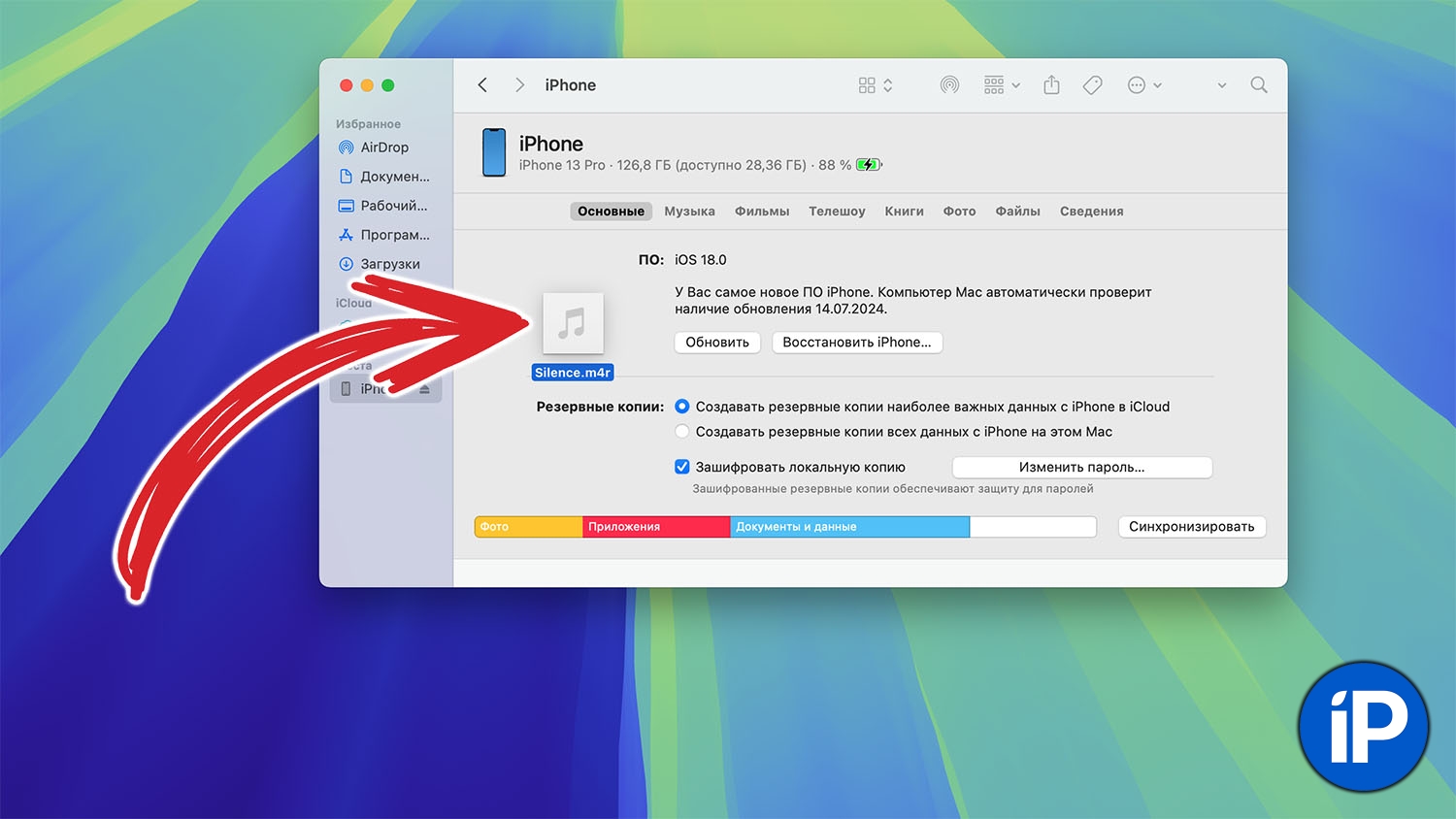Open the Фото tab
The height and width of the screenshot is (819, 1456).
point(959,212)
